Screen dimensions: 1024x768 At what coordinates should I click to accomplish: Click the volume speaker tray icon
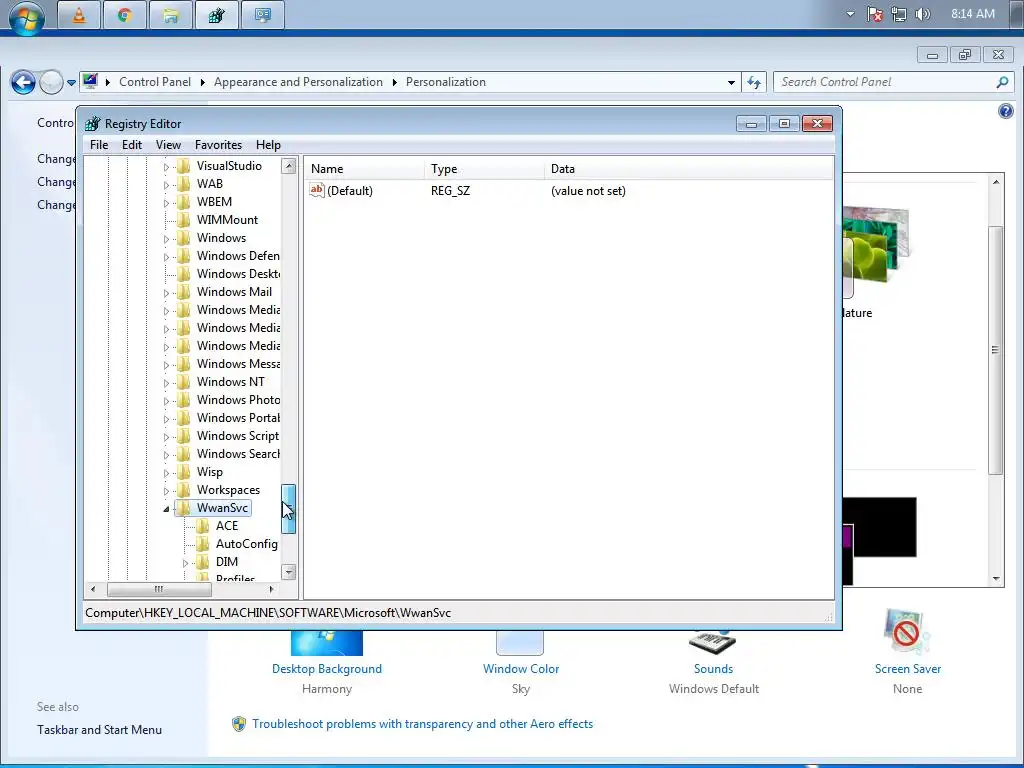pos(922,14)
